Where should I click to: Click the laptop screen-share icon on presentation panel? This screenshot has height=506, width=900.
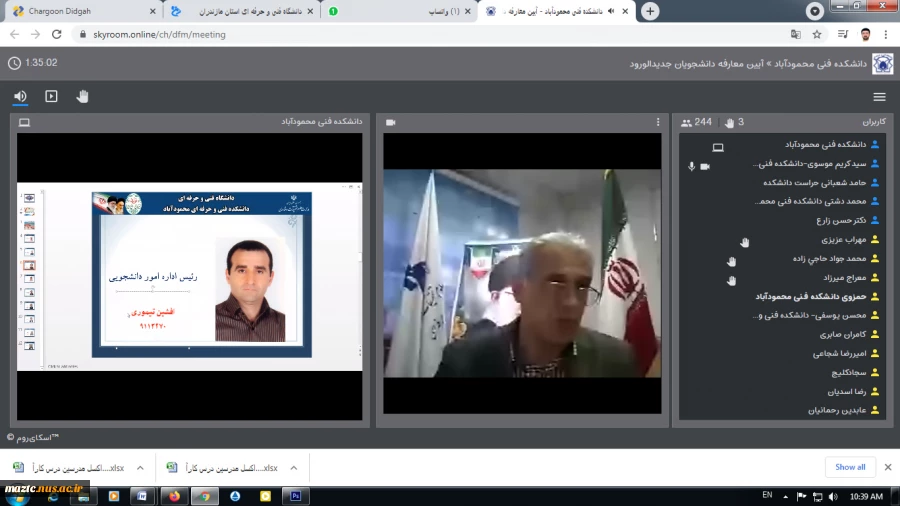(x=24, y=122)
